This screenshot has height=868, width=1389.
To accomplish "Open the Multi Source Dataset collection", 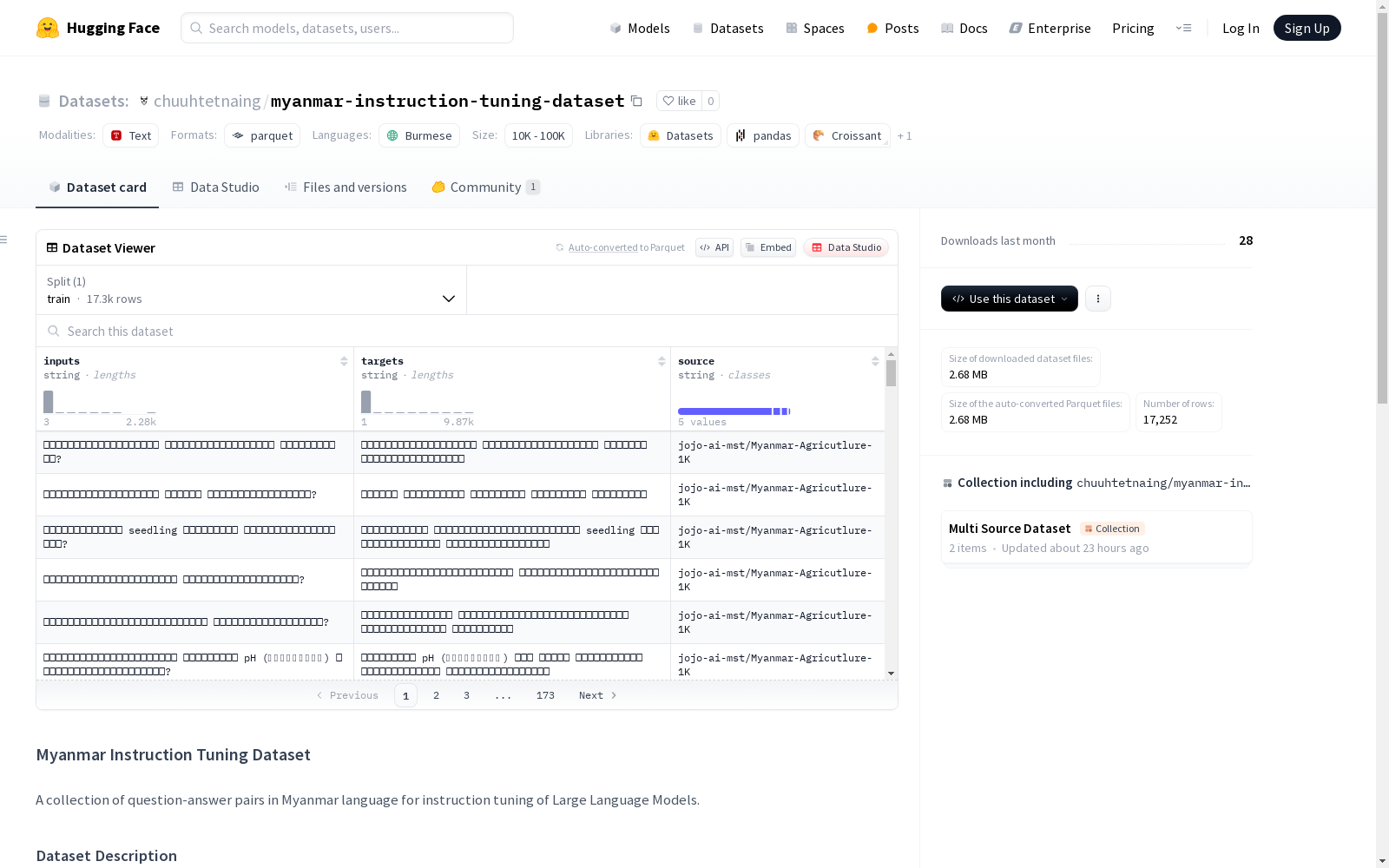I will [1096, 538].
